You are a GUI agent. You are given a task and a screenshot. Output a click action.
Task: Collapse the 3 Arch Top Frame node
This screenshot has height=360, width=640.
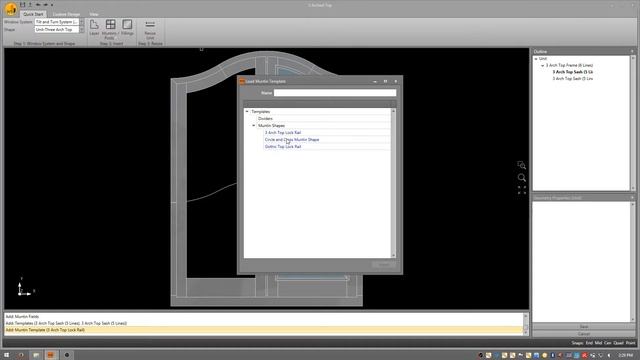542,65
